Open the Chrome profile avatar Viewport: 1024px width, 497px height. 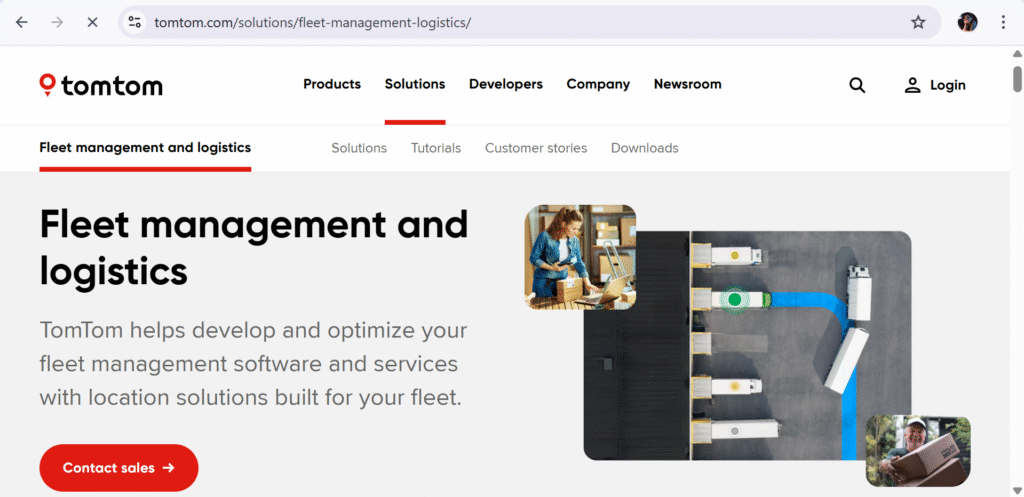[967, 22]
